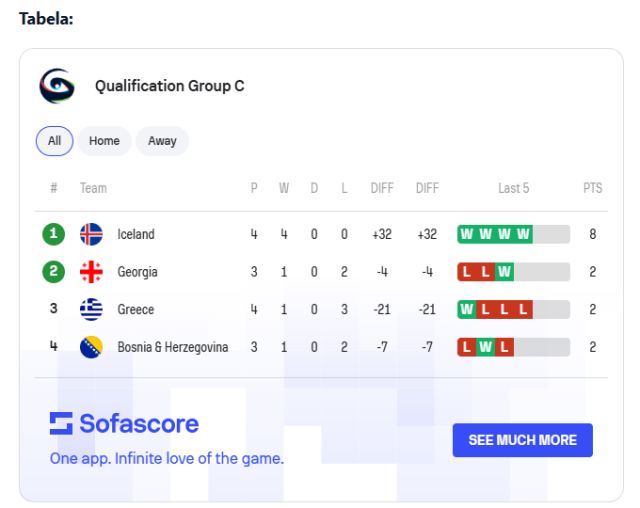Image resolution: width=640 pixels, height=508 pixels.
Task: Select the All standings filter
Action: 54,141
